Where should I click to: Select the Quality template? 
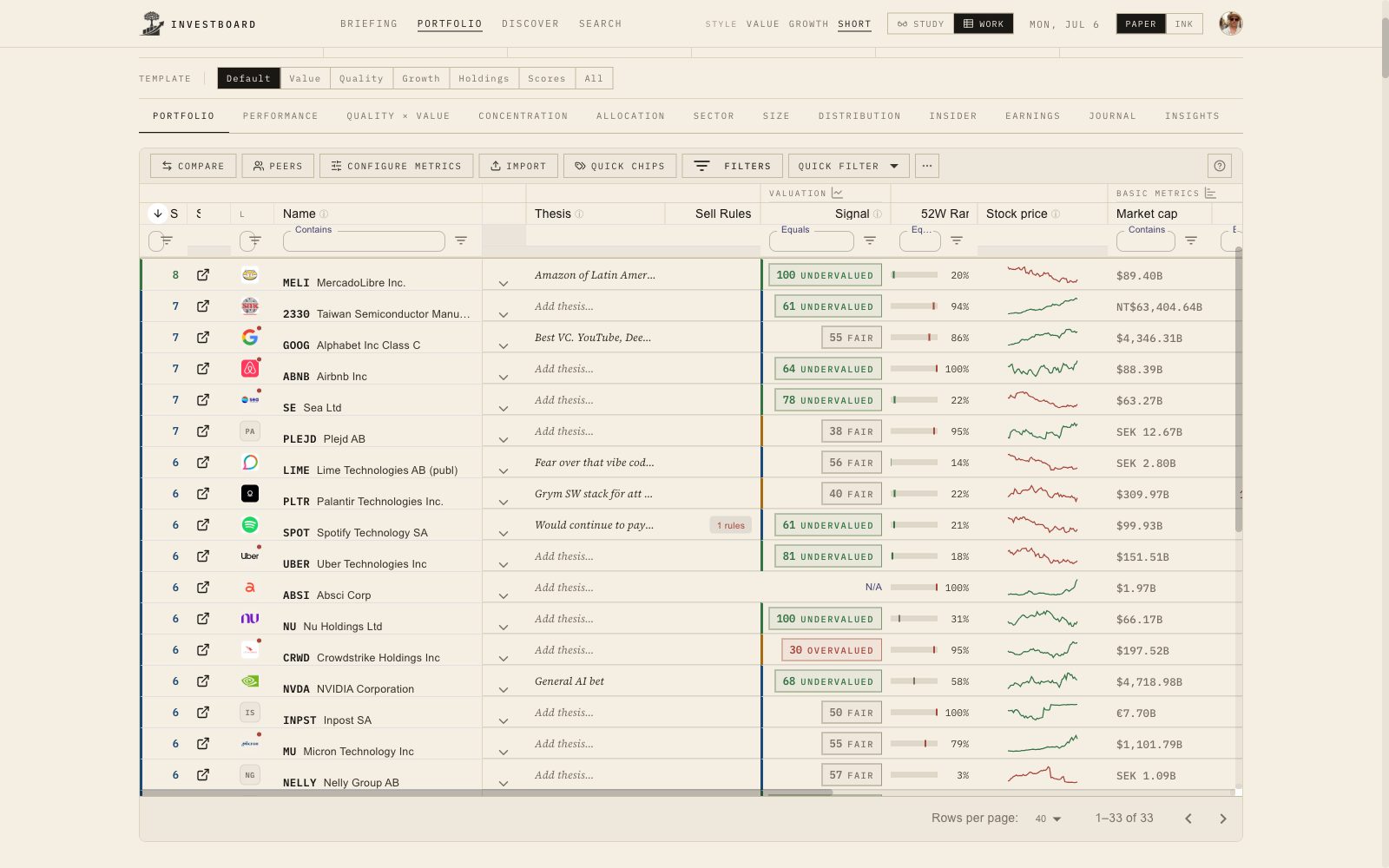coord(361,78)
